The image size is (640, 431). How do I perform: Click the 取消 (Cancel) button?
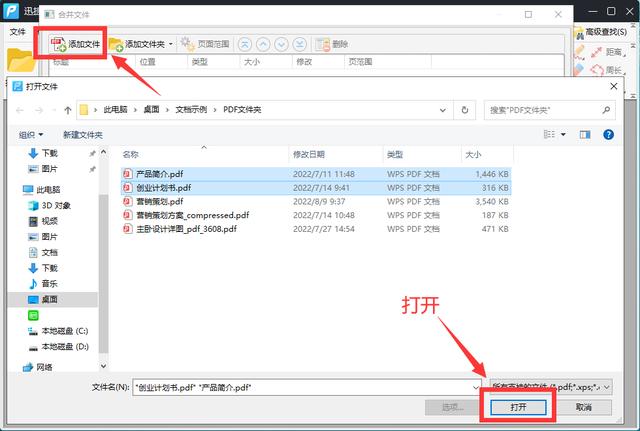(x=583, y=407)
